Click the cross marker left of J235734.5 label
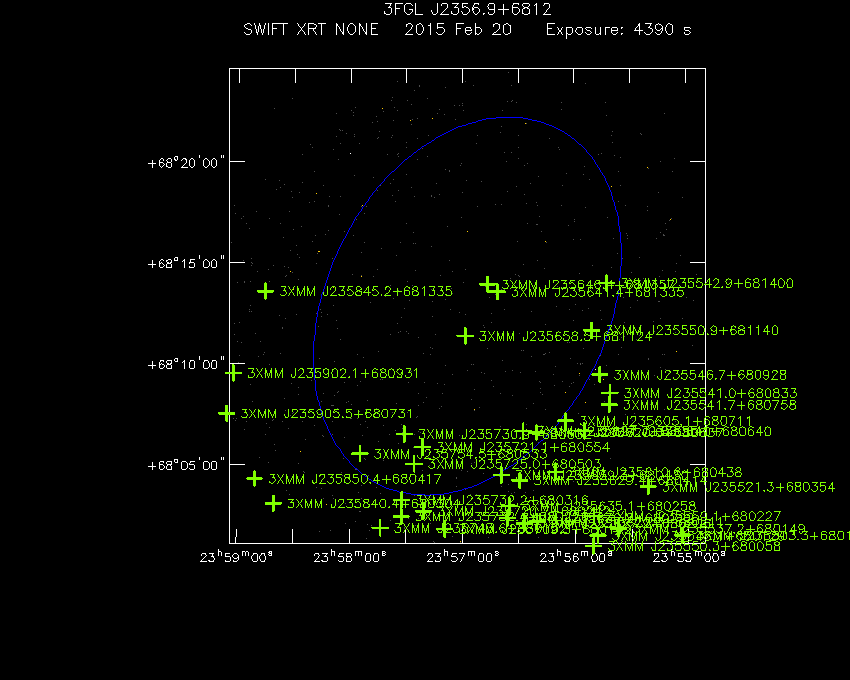This screenshot has height=680, width=850. 359,454
